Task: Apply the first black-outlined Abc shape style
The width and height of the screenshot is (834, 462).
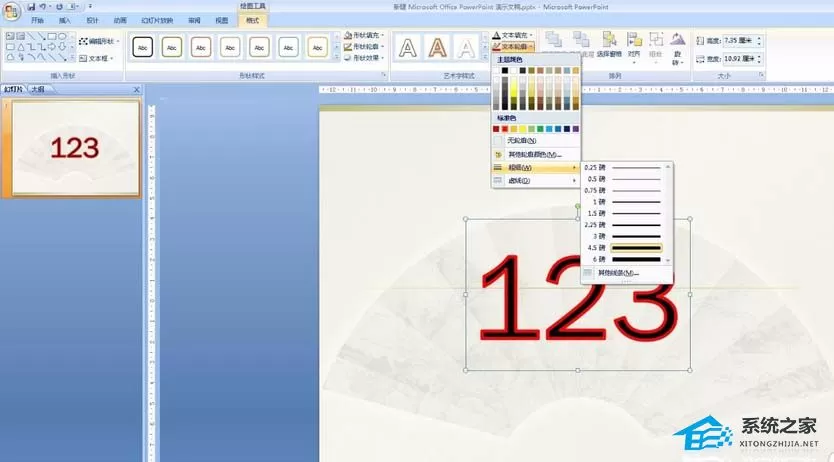Action: pos(143,47)
